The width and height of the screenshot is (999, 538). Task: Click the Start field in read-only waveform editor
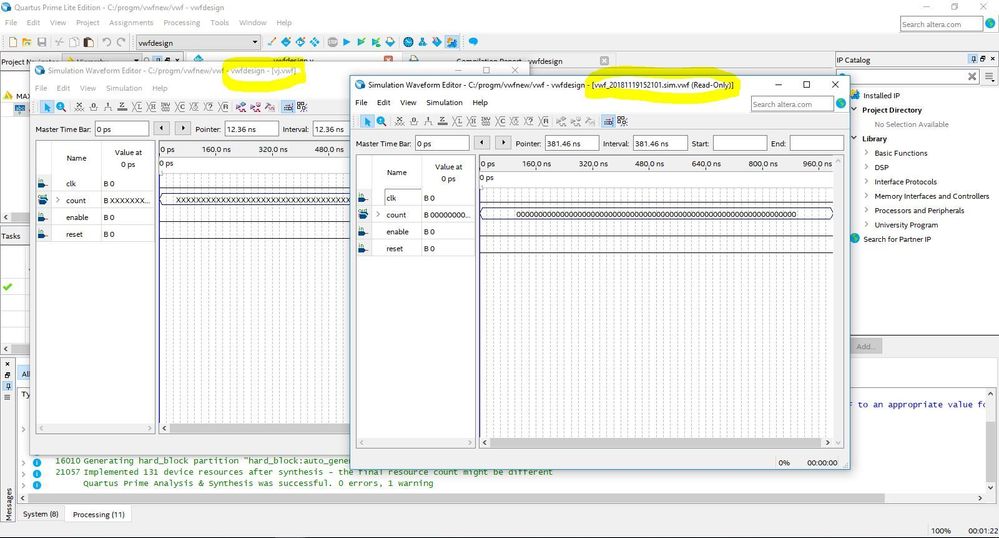pos(739,143)
